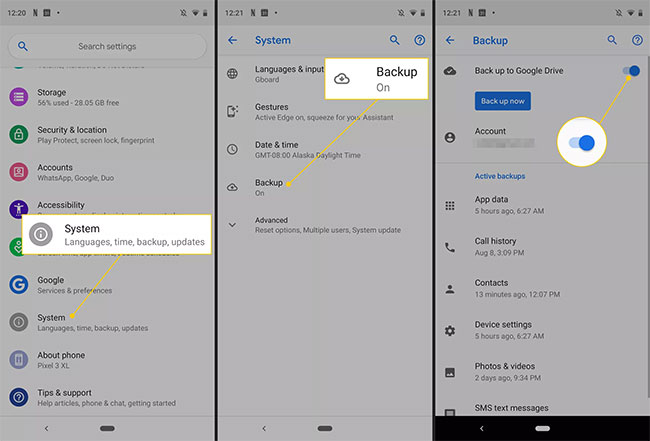The height and width of the screenshot is (441, 650).
Task: Tap the Search settings field
Action: point(107,46)
